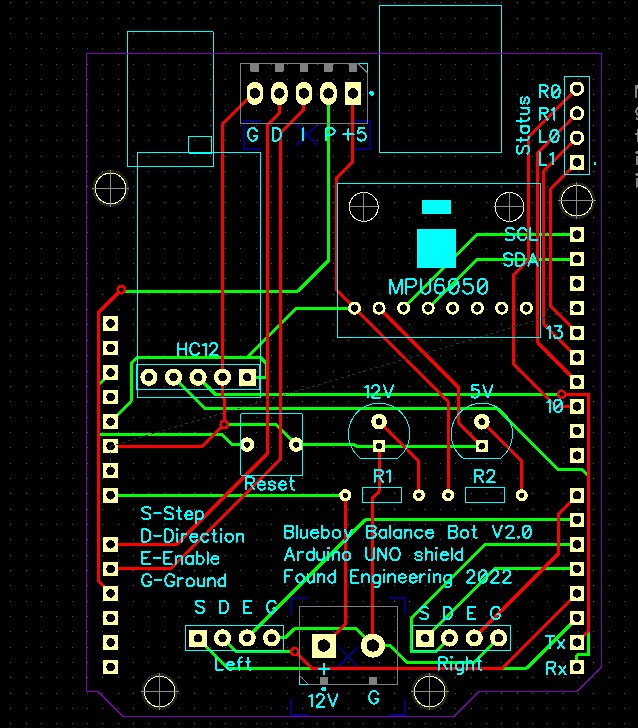Select the SDA header pad
638x728 pixels.
point(576,259)
